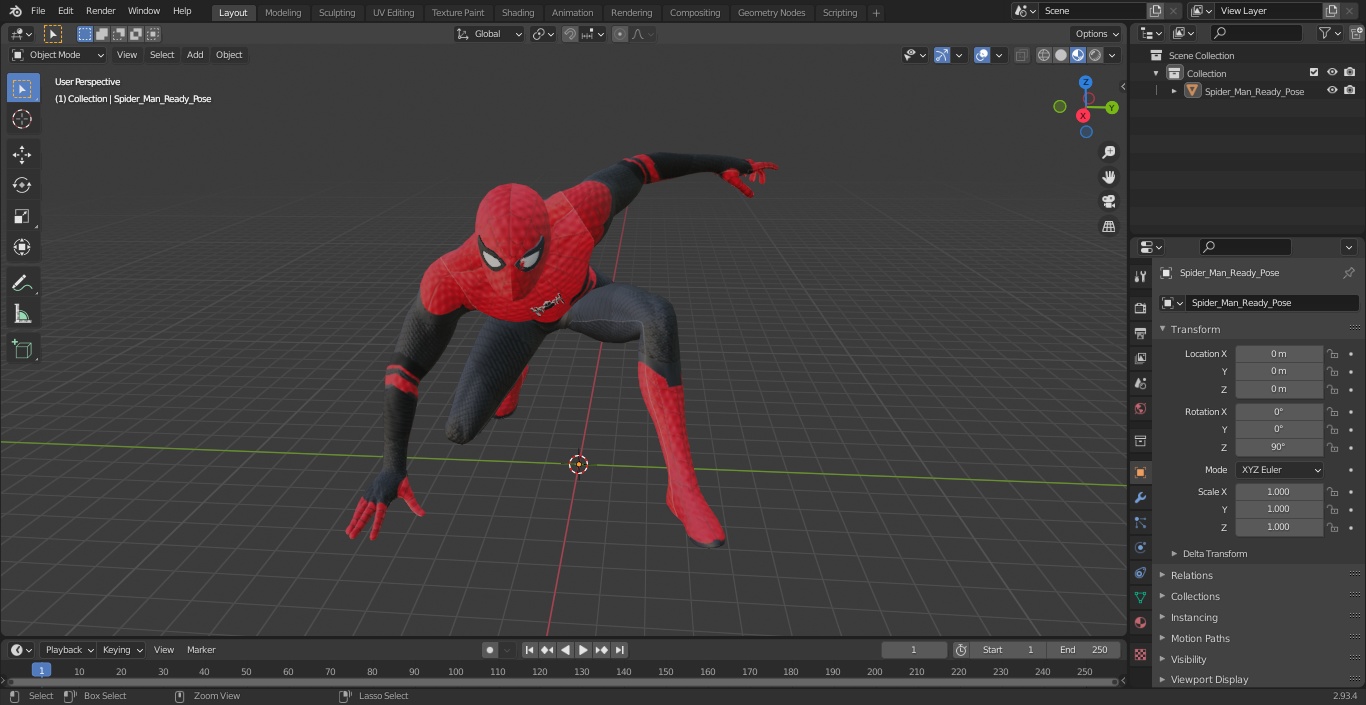Image resolution: width=1366 pixels, height=705 pixels.
Task: Open the XYZ Euler rotation mode dropdown
Action: coord(1279,470)
